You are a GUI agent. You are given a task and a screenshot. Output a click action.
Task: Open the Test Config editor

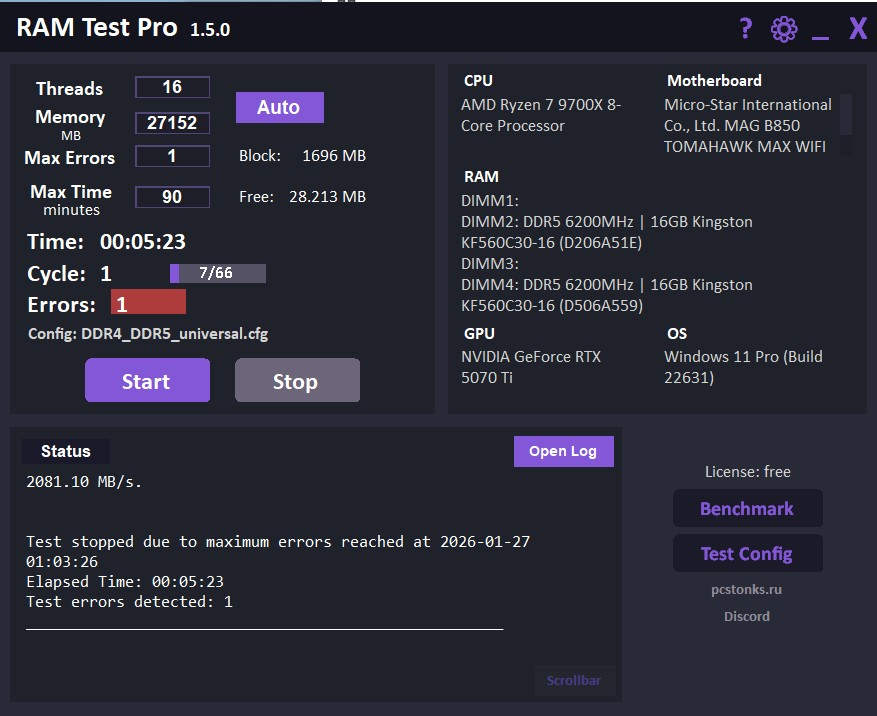pyautogui.click(x=747, y=553)
